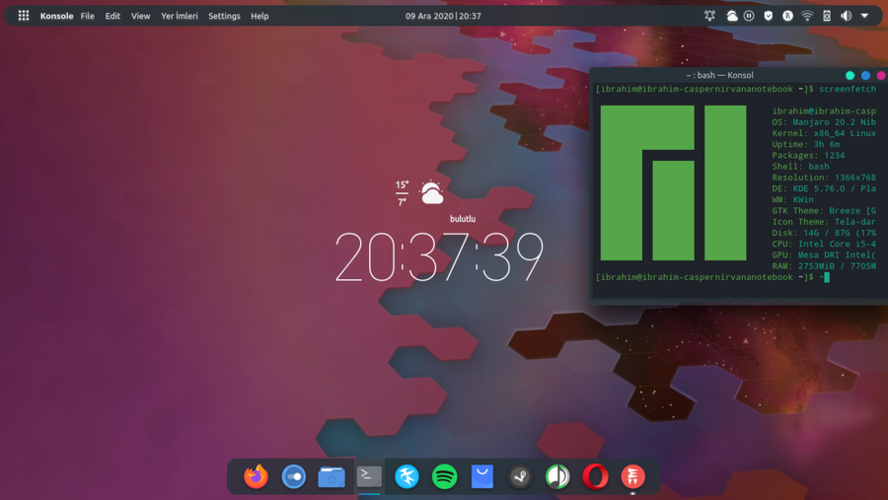This screenshot has width=888, height=500.
Task: Click the blue Konsole window button
Action: pos(865,75)
